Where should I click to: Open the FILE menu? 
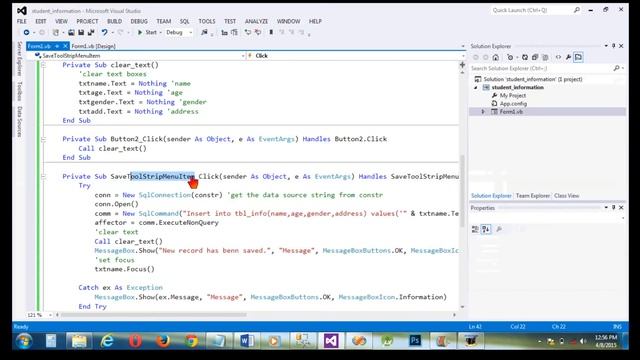tap(22, 21)
